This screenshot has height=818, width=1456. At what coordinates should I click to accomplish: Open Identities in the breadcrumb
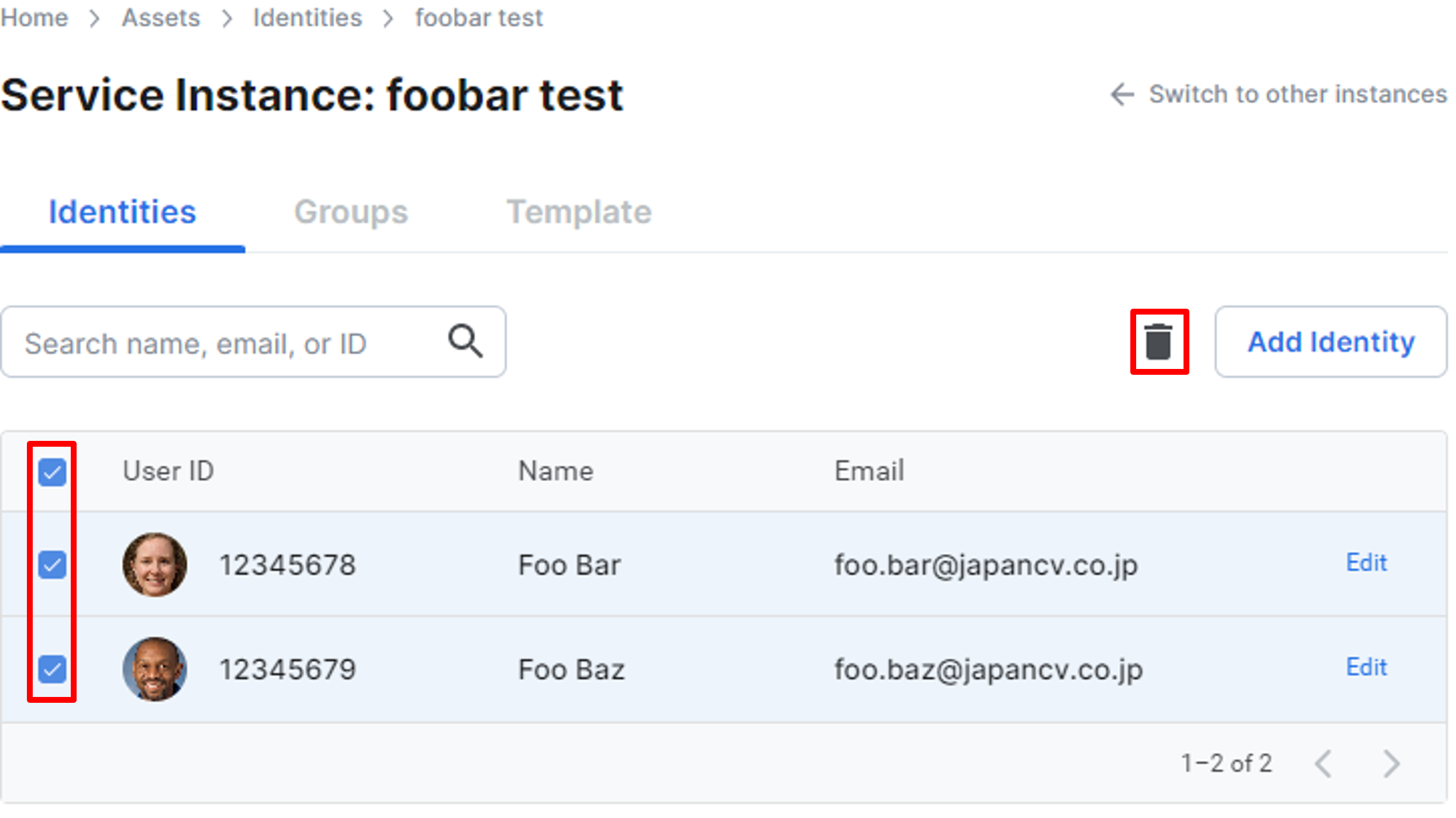tap(308, 18)
